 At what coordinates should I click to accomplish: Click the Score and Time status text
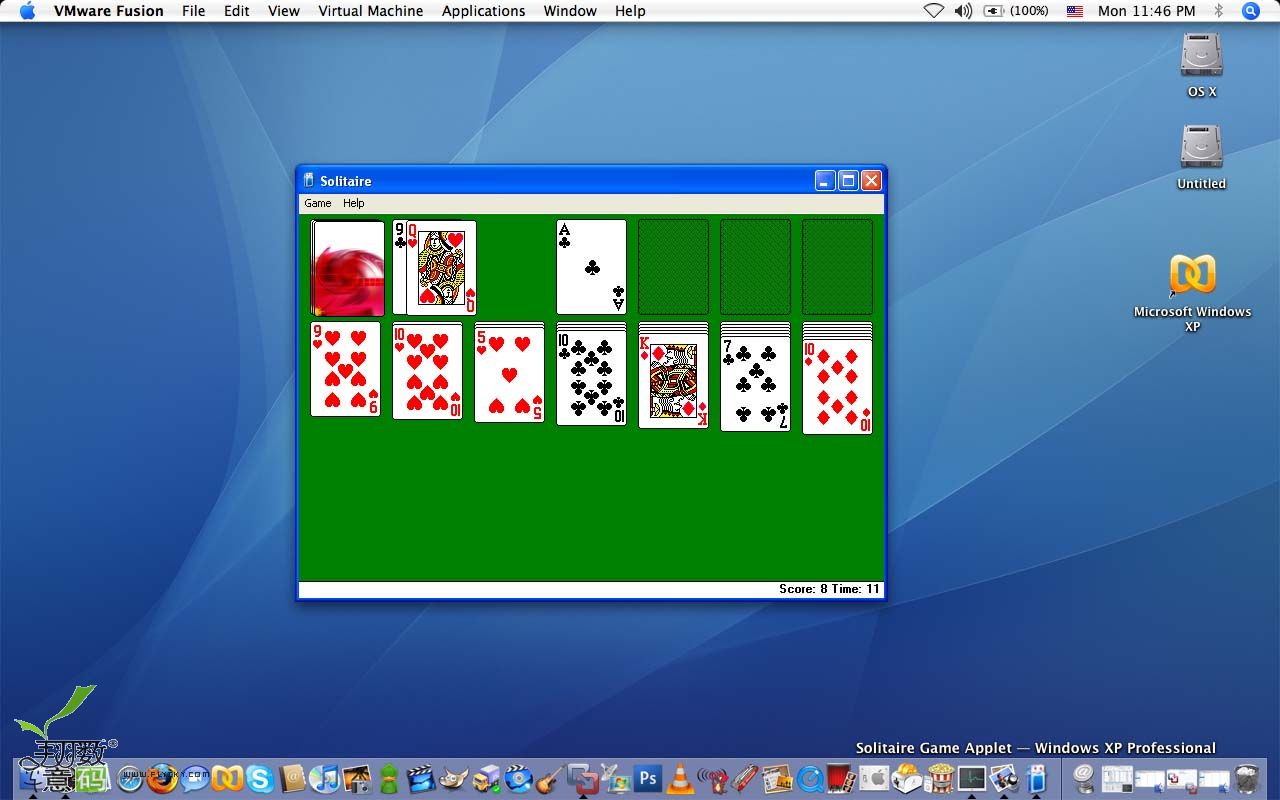pos(829,589)
